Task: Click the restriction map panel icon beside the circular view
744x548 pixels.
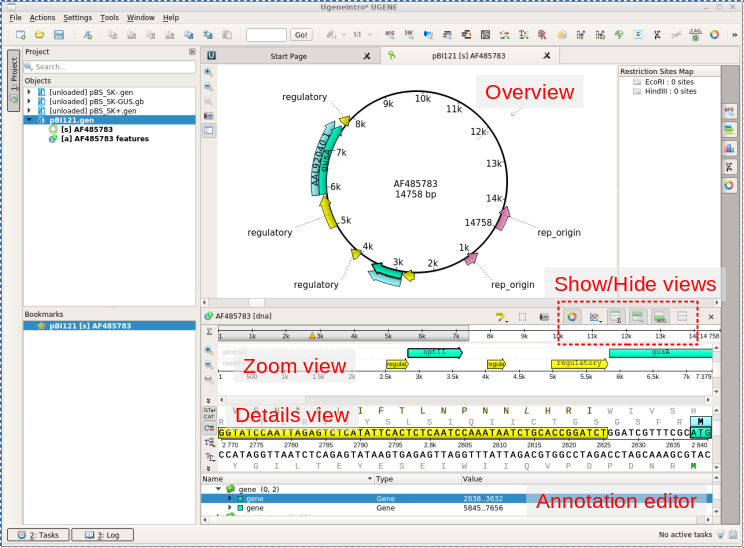Action: click(208, 130)
